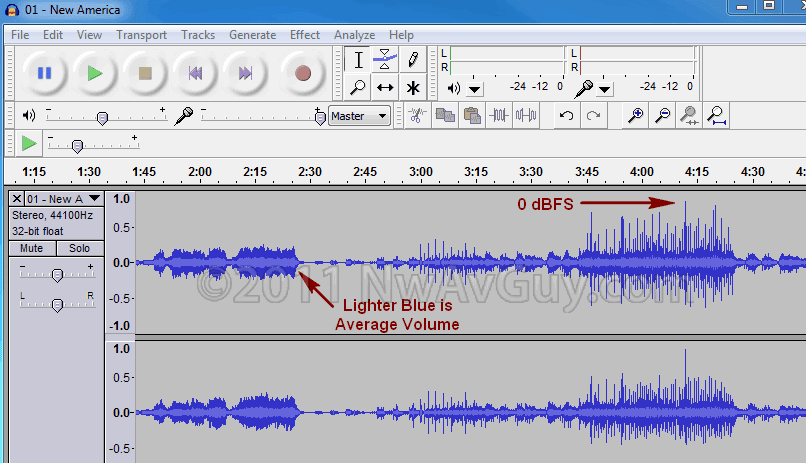806x463 pixels.
Task: Skip to end of the track
Action: point(245,73)
